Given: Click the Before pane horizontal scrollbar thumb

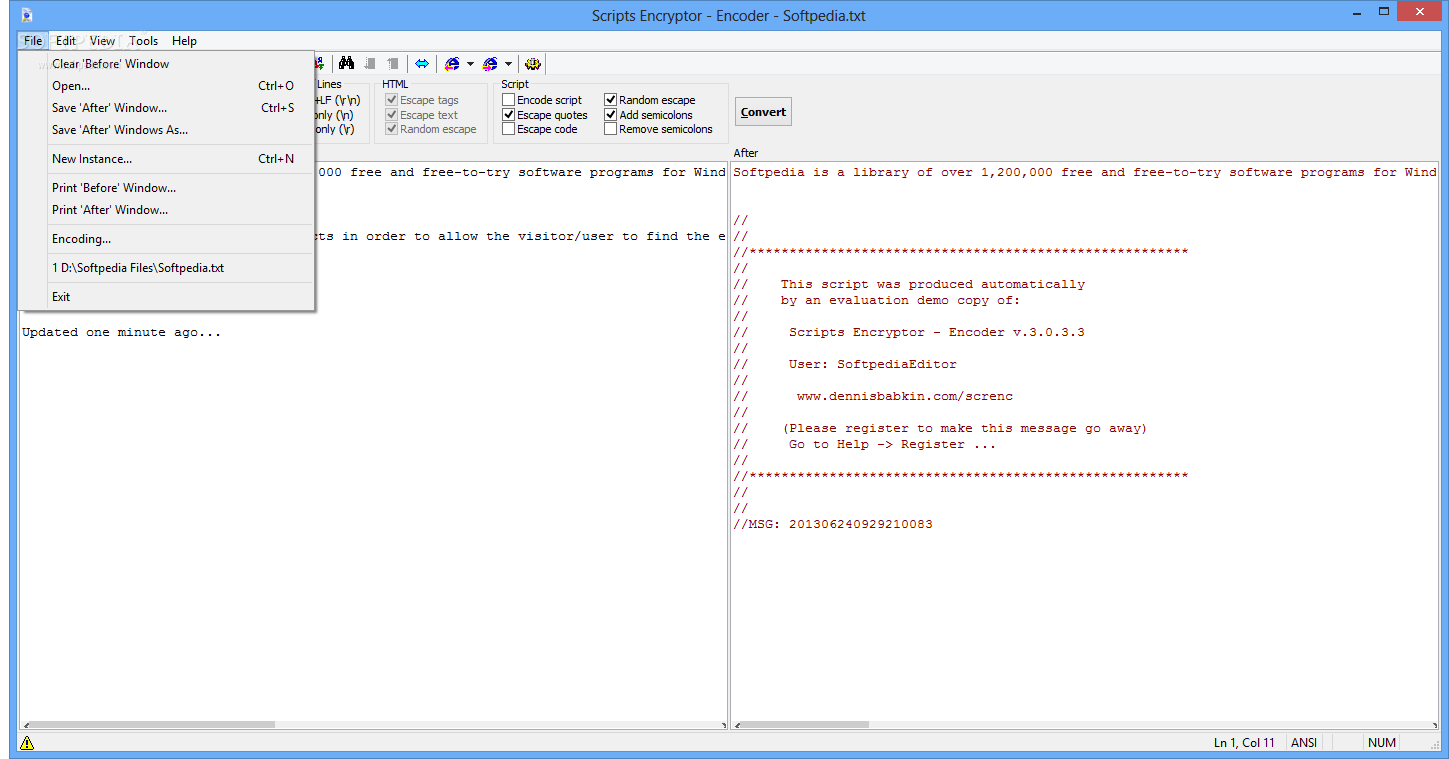Looking at the screenshot, I should tap(152, 724).
